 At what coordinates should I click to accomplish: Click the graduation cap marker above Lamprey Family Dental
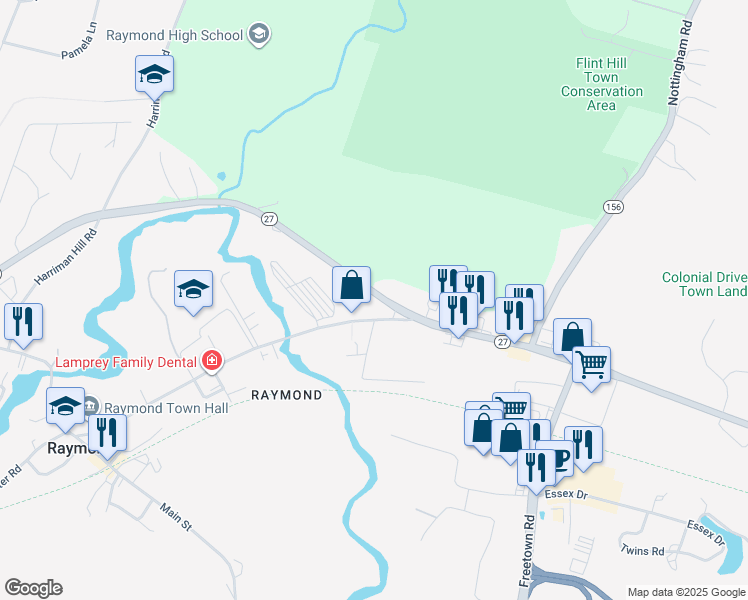193,290
